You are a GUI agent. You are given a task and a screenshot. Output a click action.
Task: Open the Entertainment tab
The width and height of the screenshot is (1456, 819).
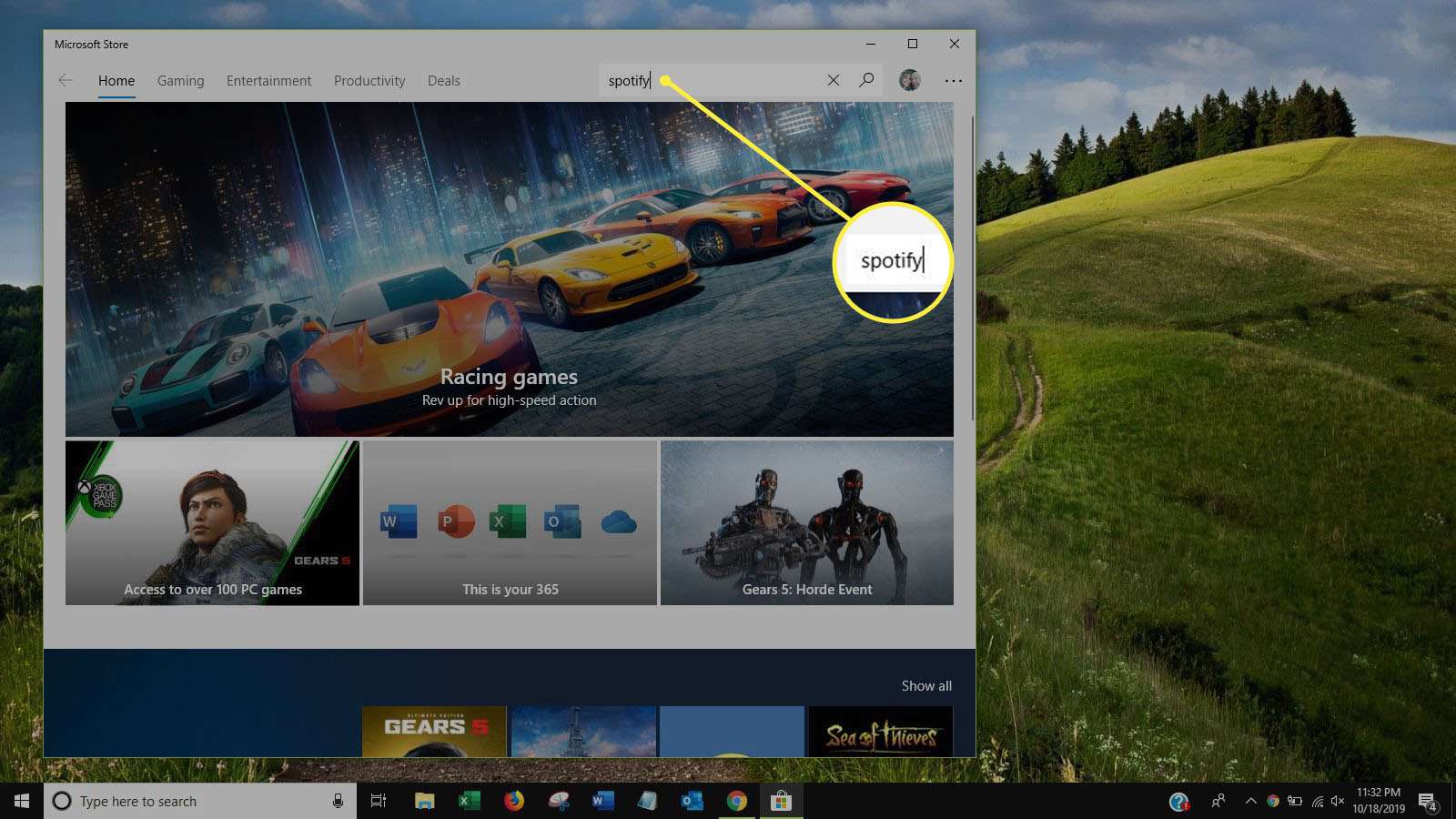[x=268, y=80]
